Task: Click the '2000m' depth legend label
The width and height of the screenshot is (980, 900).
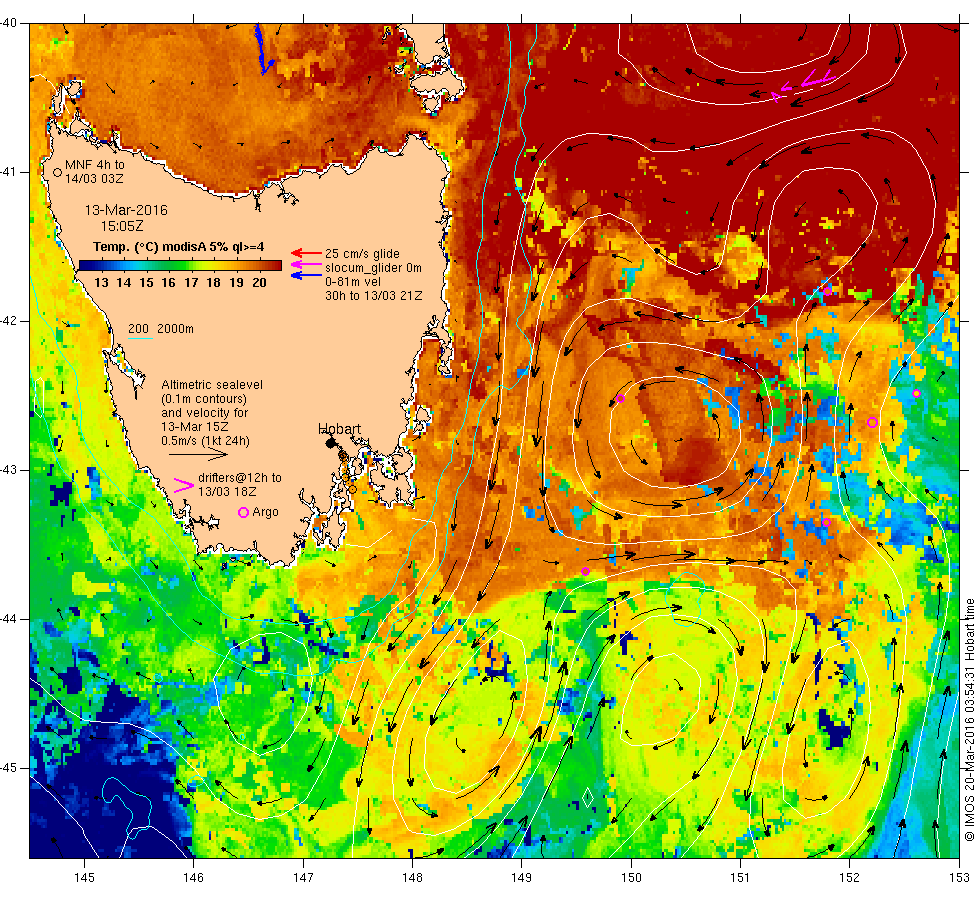Action: click(x=175, y=329)
